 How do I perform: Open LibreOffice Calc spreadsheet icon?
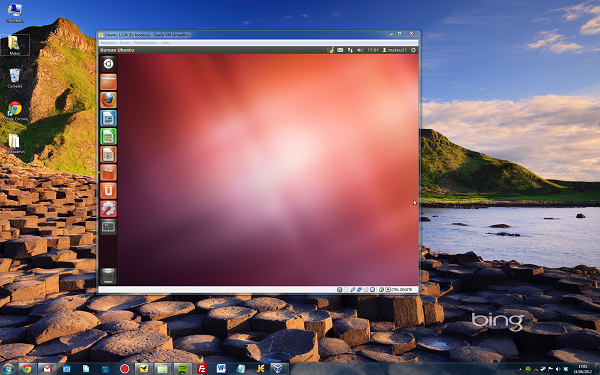108,136
